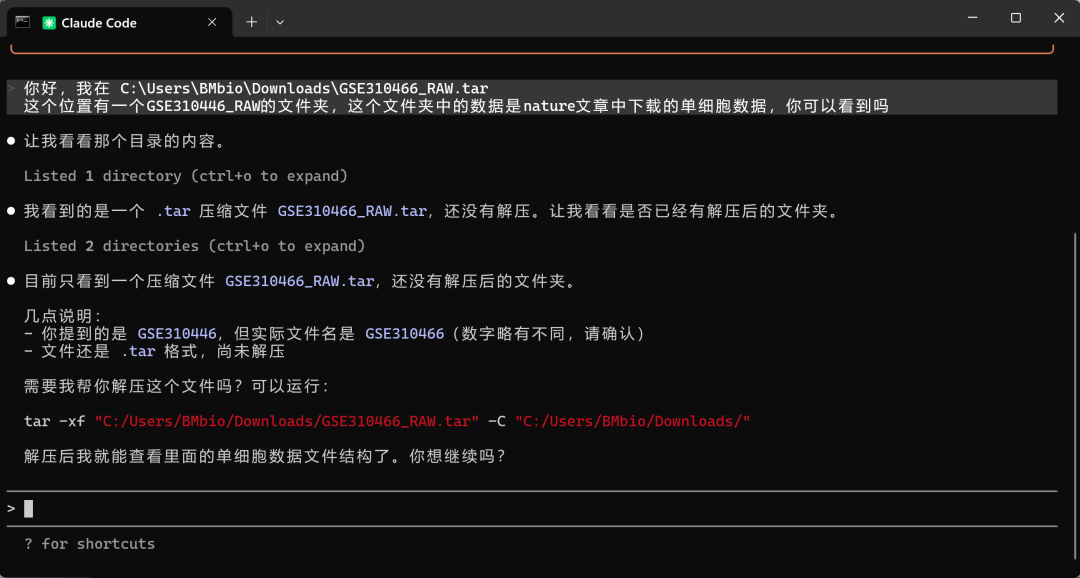This screenshot has height=578, width=1080.
Task: Click '.tar' in '文件还是 .tar 格式'
Action: (138, 351)
